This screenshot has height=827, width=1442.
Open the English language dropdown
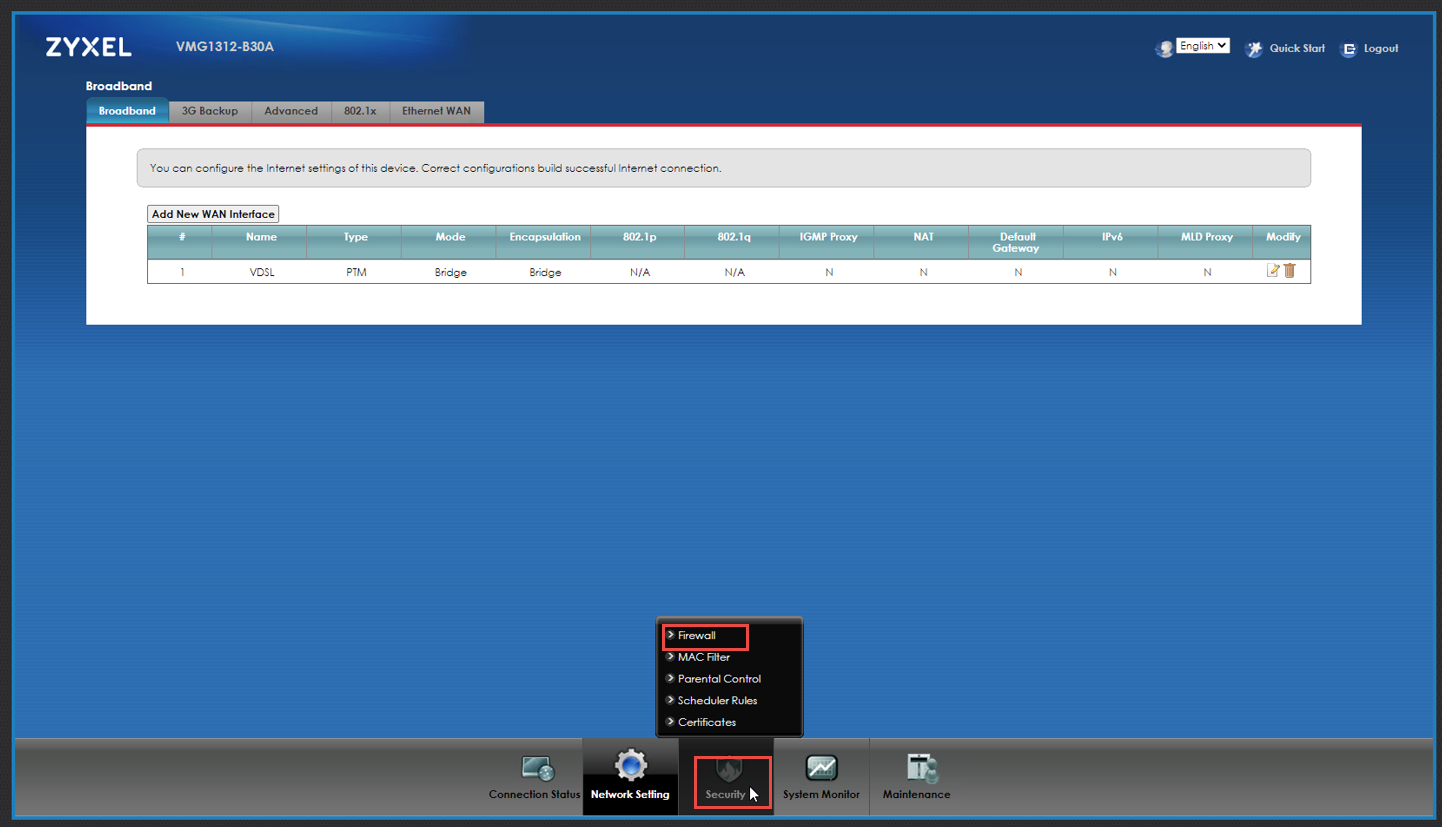tap(1202, 46)
